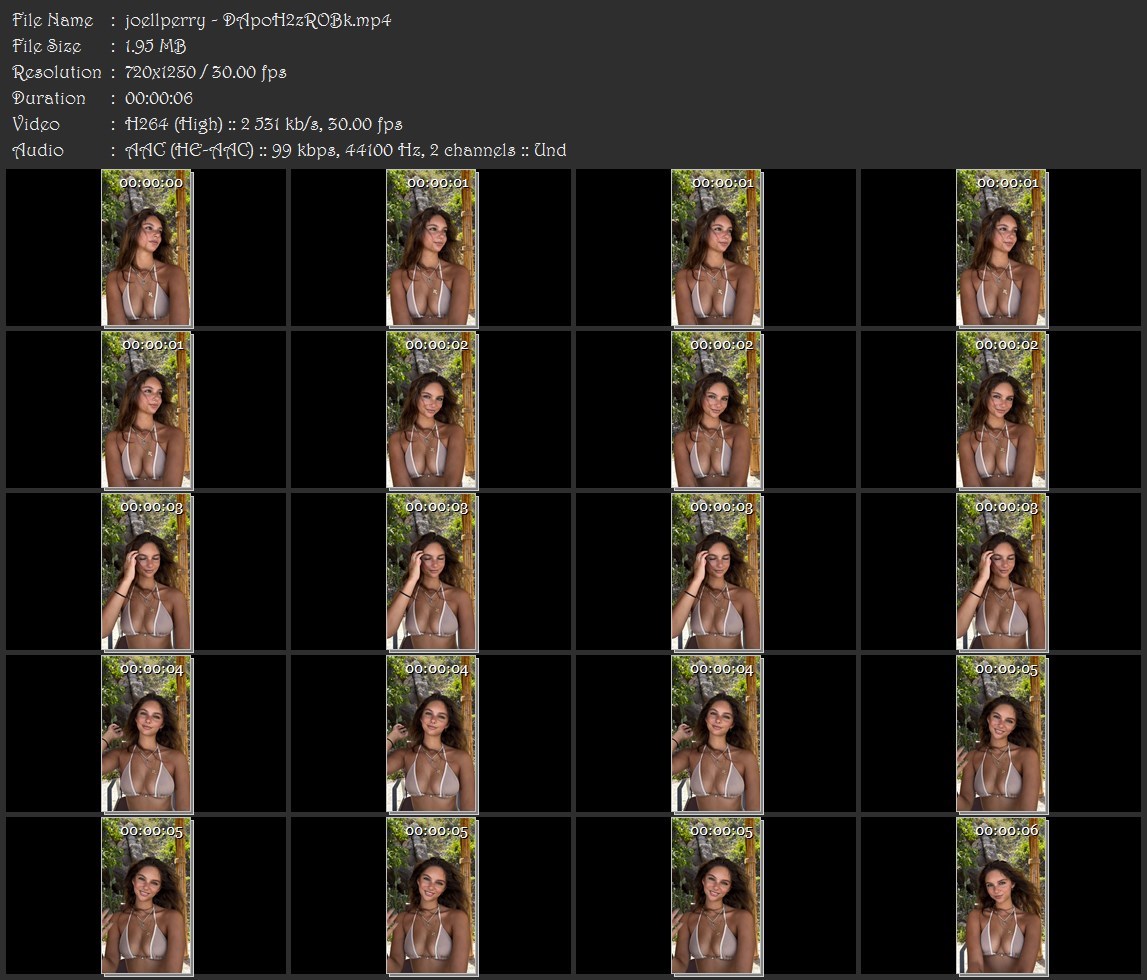Select first 00:00:02 thumbnail in second row

click(x=432, y=410)
